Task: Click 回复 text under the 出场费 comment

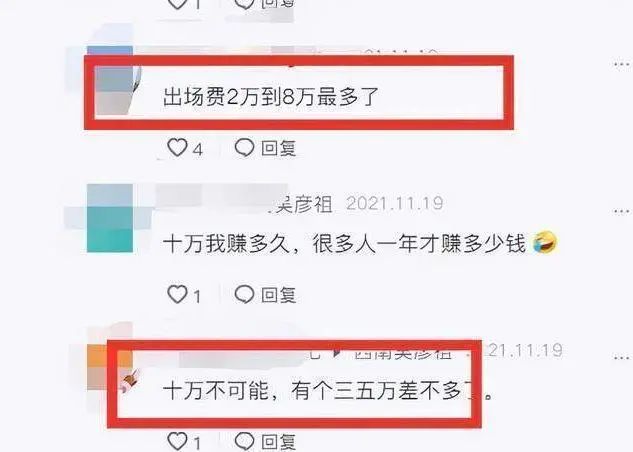Action: click(279, 149)
